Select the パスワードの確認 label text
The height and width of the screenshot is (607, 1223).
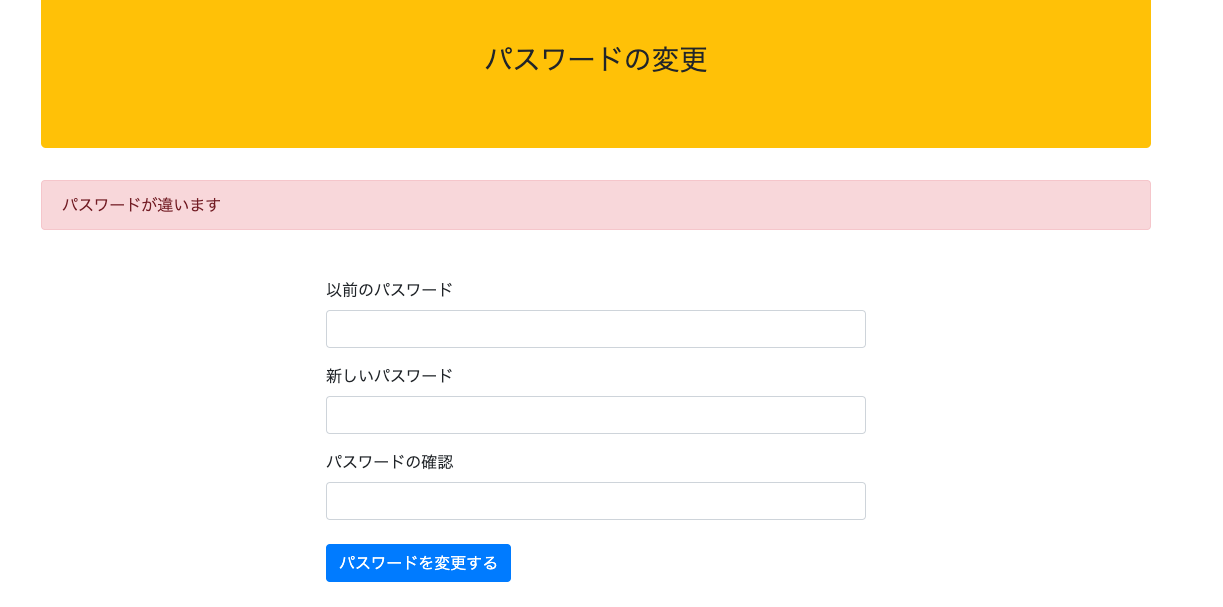(390, 461)
